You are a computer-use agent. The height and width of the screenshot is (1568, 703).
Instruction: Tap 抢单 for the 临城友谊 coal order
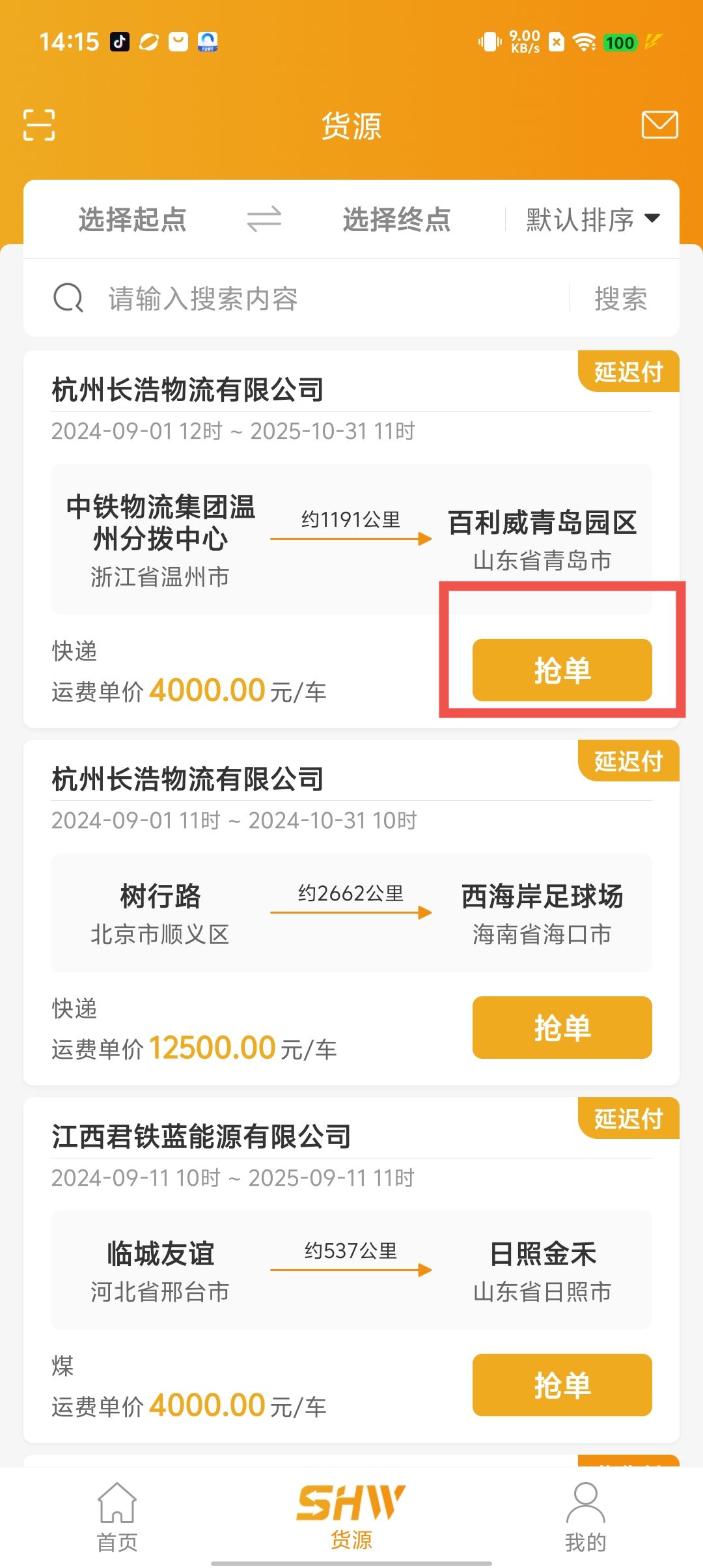[562, 1385]
